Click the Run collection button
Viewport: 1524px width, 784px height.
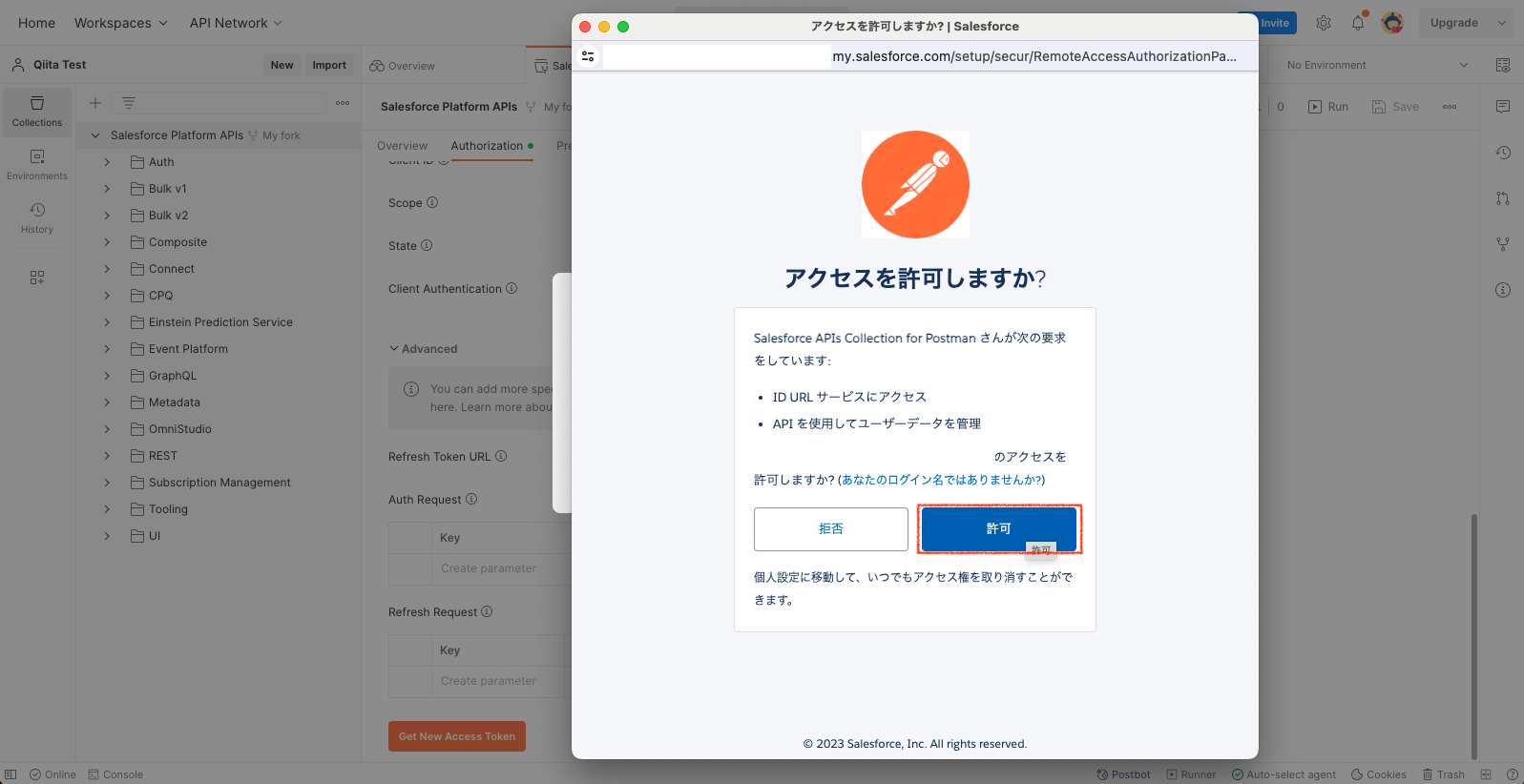tap(1328, 107)
